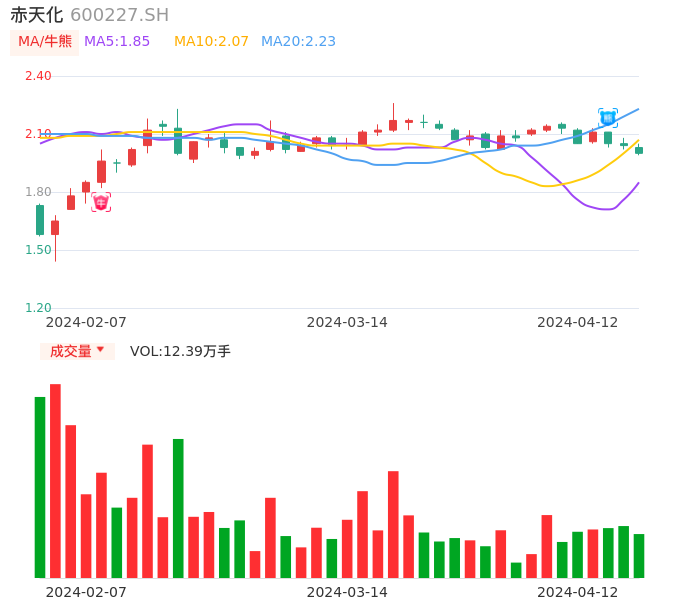Select the MA/牛熊 indicator tab
This screenshot has width=686, height=606.
tap(44, 42)
